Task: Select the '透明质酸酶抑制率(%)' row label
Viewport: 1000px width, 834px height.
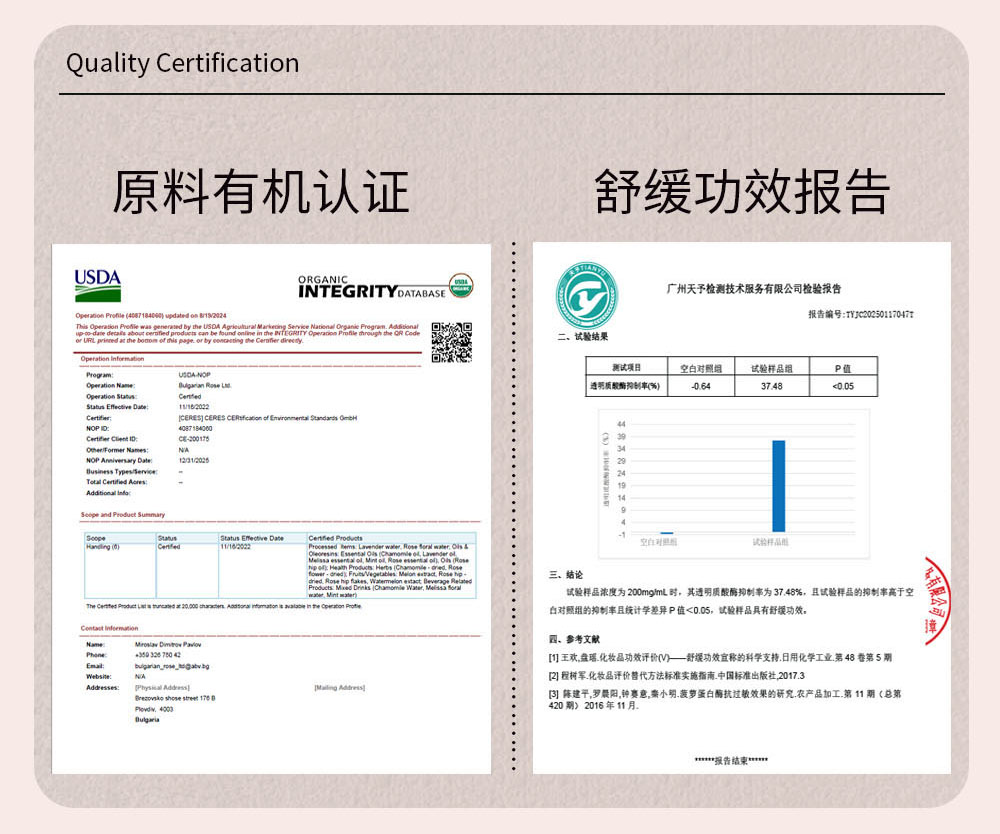Action: (x=626, y=386)
